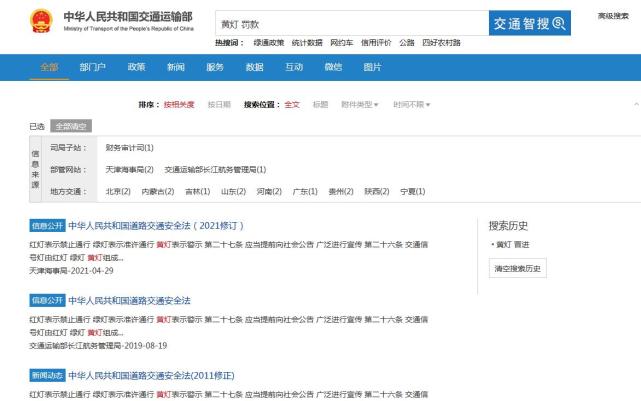Click 信息公开 tag on the 2021修订 result
Screen dimensions: 641x401
tap(47, 226)
